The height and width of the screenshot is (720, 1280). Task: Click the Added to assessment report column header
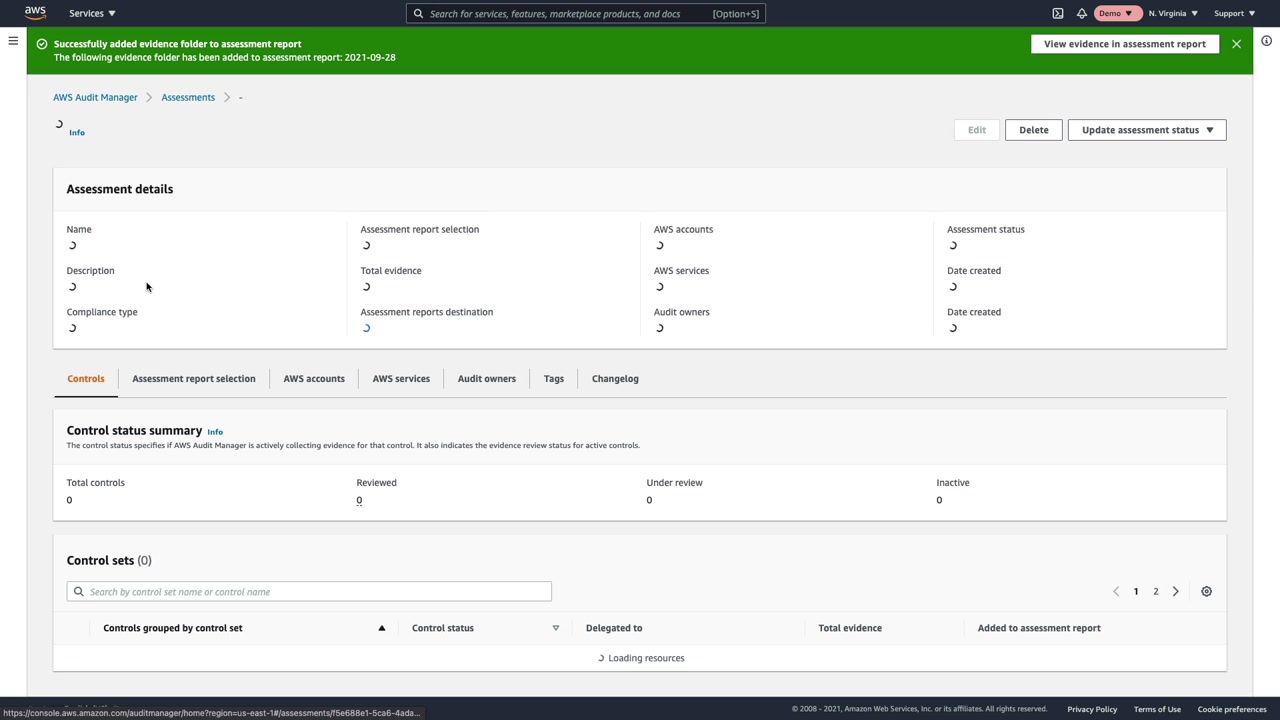(x=1039, y=628)
